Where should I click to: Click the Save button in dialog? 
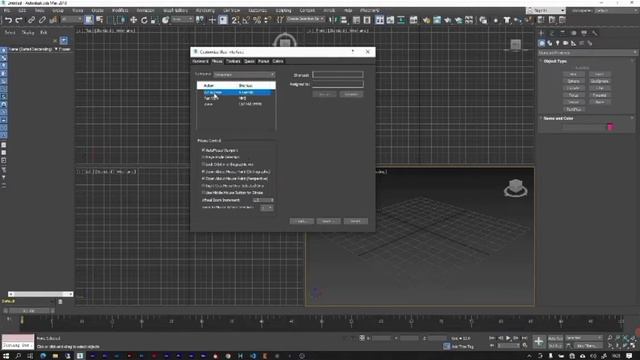click(x=329, y=221)
